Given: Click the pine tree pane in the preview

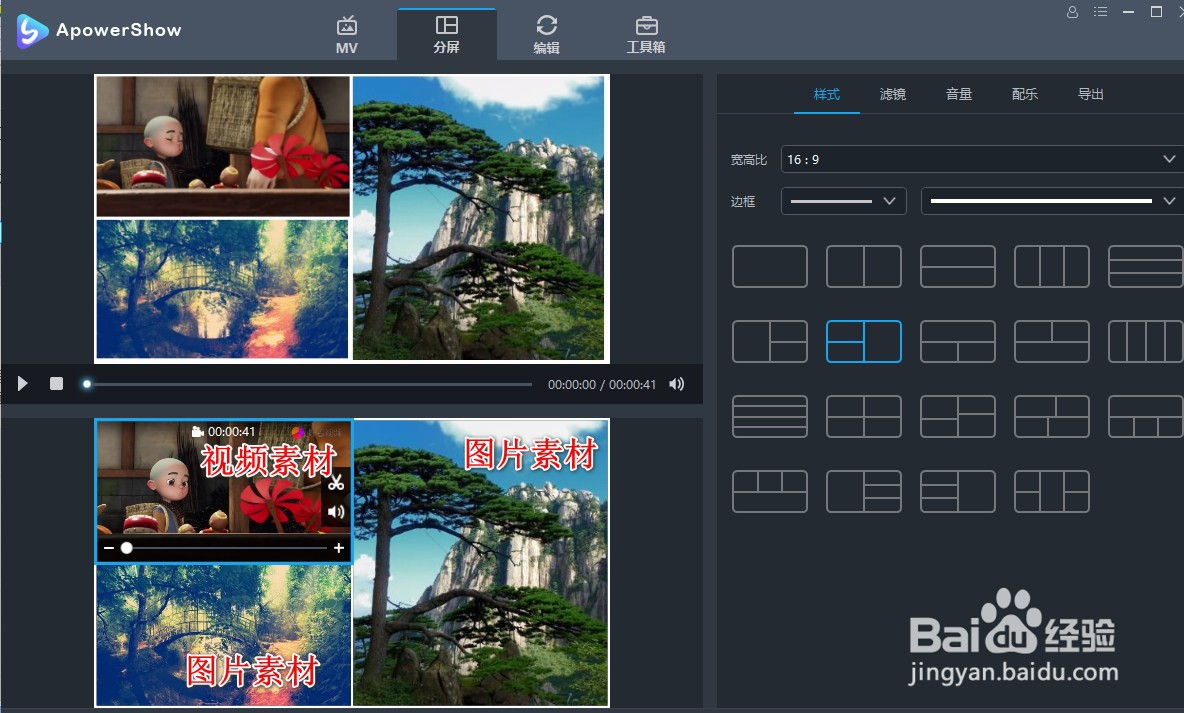Looking at the screenshot, I should click(479, 218).
